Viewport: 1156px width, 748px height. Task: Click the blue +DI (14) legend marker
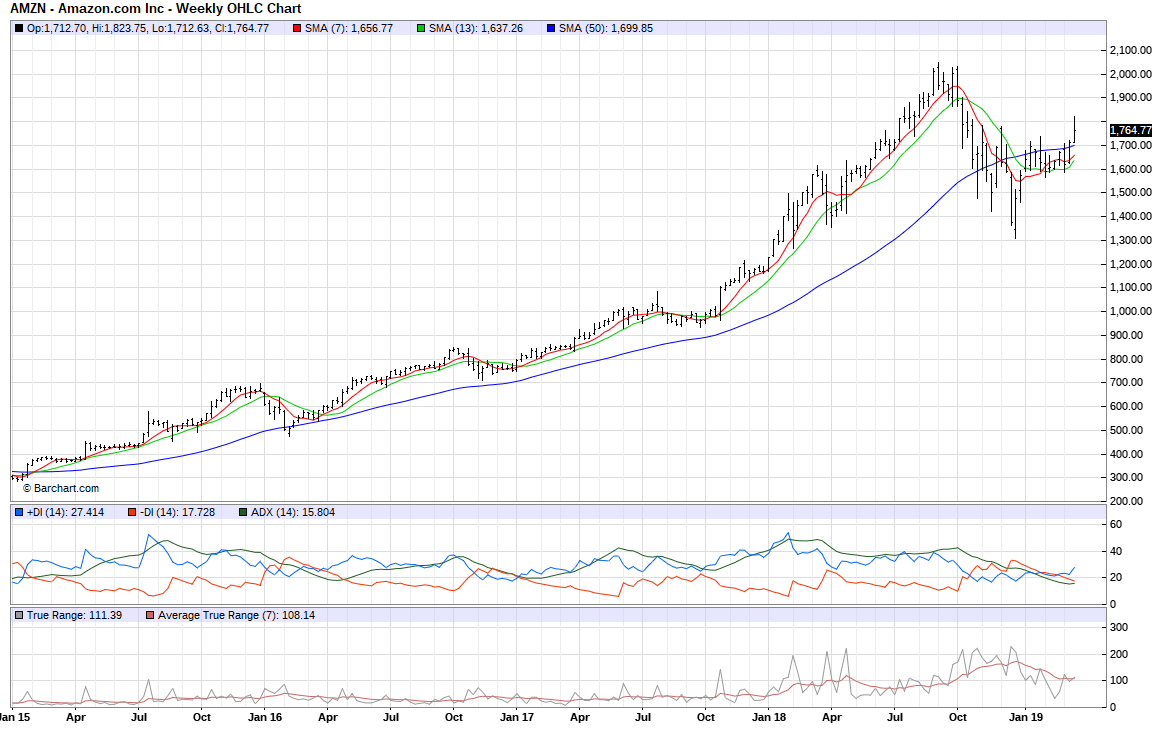(x=18, y=512)
